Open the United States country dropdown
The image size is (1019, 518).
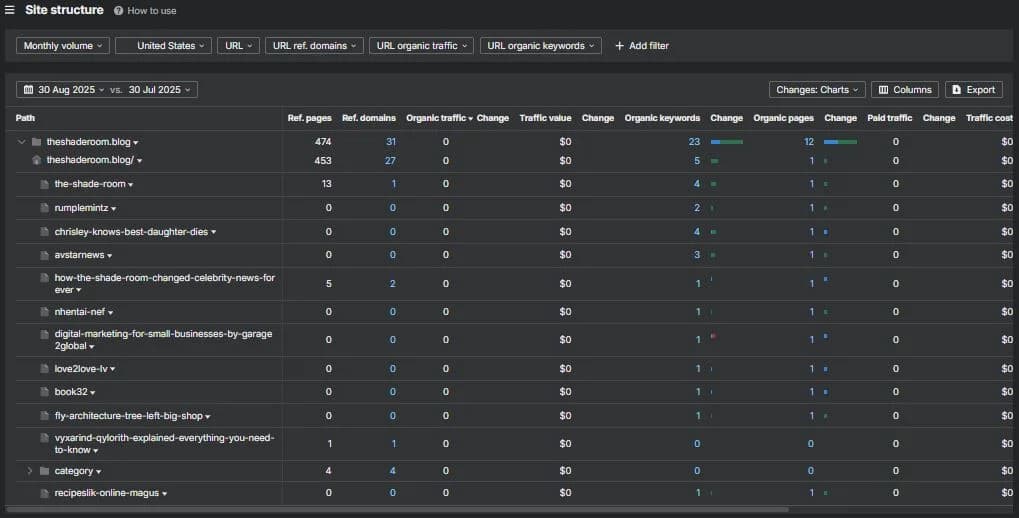point(163,45)
